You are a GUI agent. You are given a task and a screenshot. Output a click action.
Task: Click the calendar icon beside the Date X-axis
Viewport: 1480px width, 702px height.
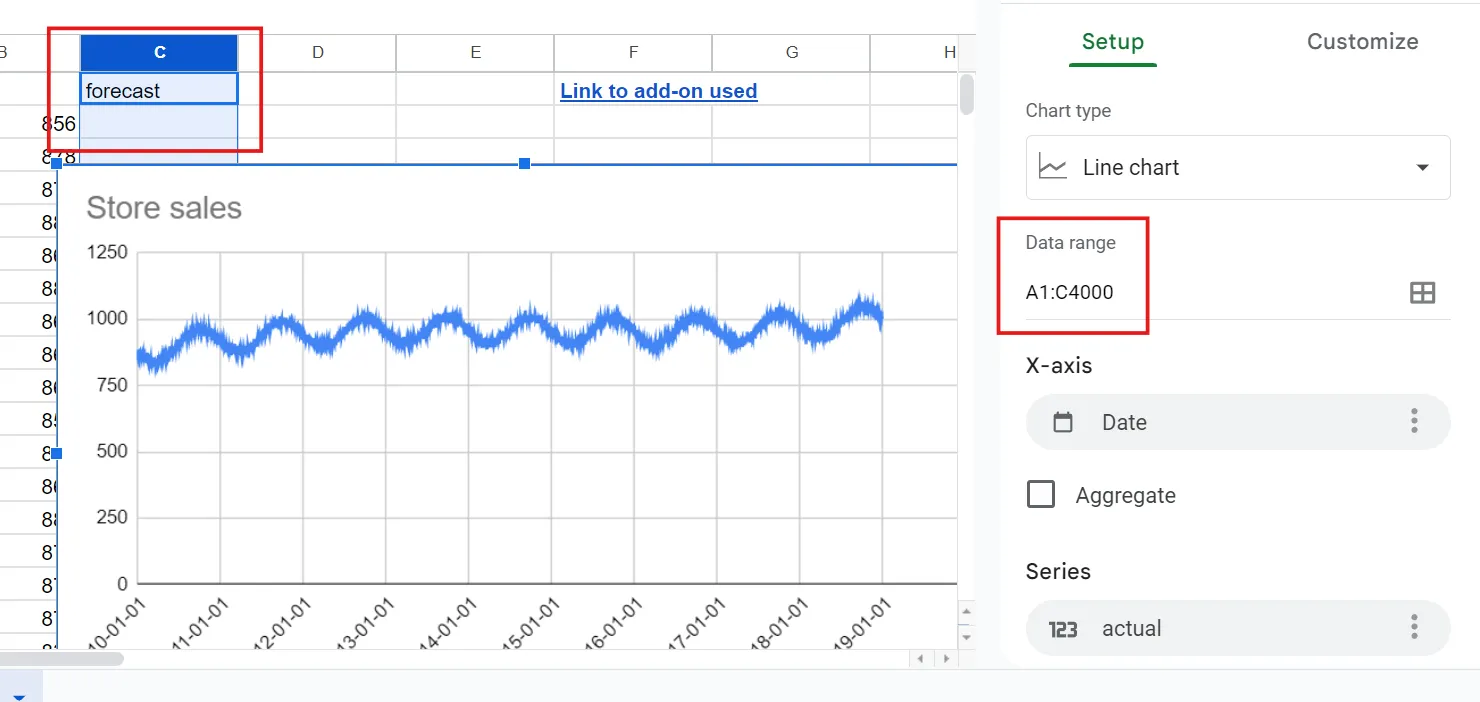point(1063,422)
